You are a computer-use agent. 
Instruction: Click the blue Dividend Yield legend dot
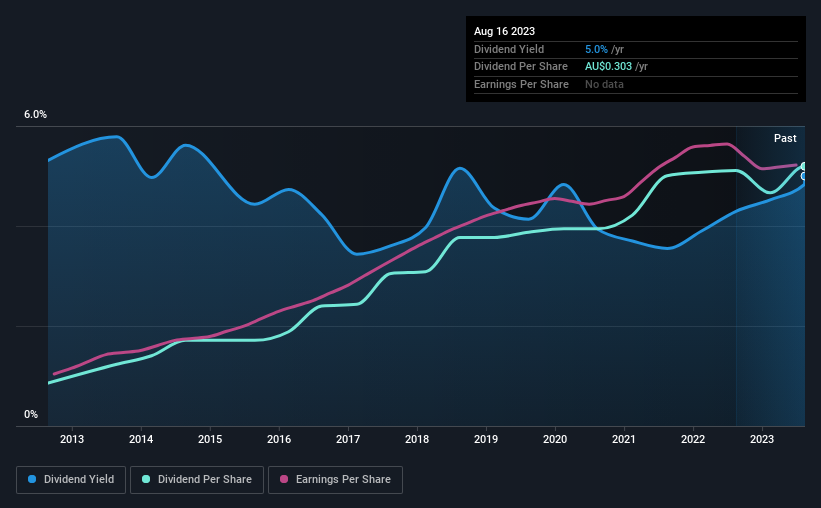click(32, 479)
